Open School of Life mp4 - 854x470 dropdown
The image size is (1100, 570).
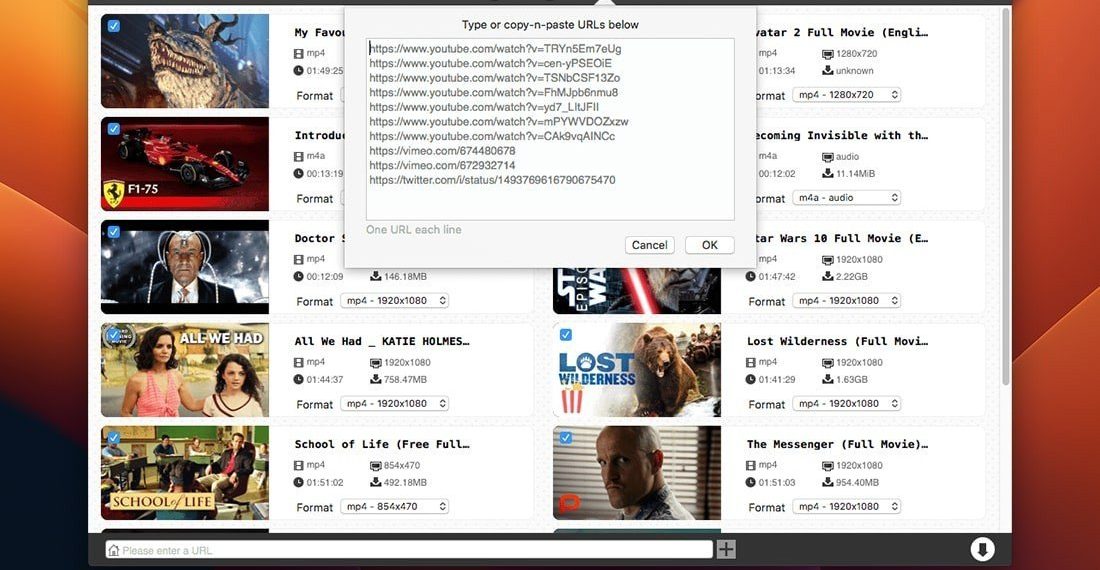[x=394, y=507]
